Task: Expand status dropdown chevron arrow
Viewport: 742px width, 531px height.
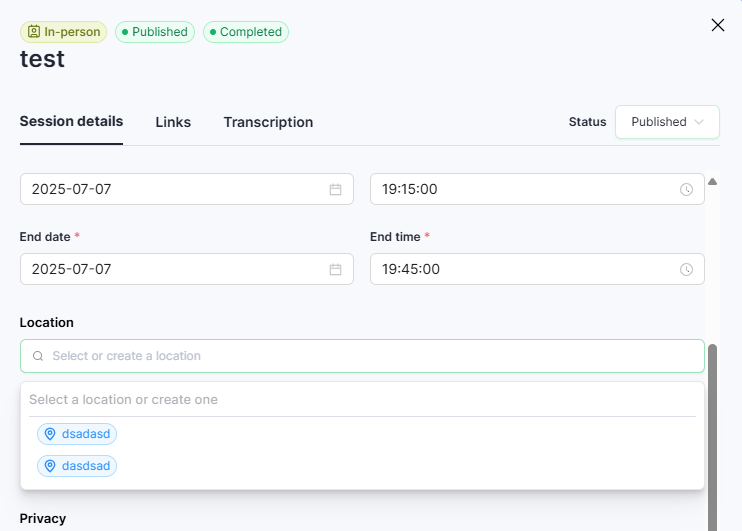Action: 699,122
